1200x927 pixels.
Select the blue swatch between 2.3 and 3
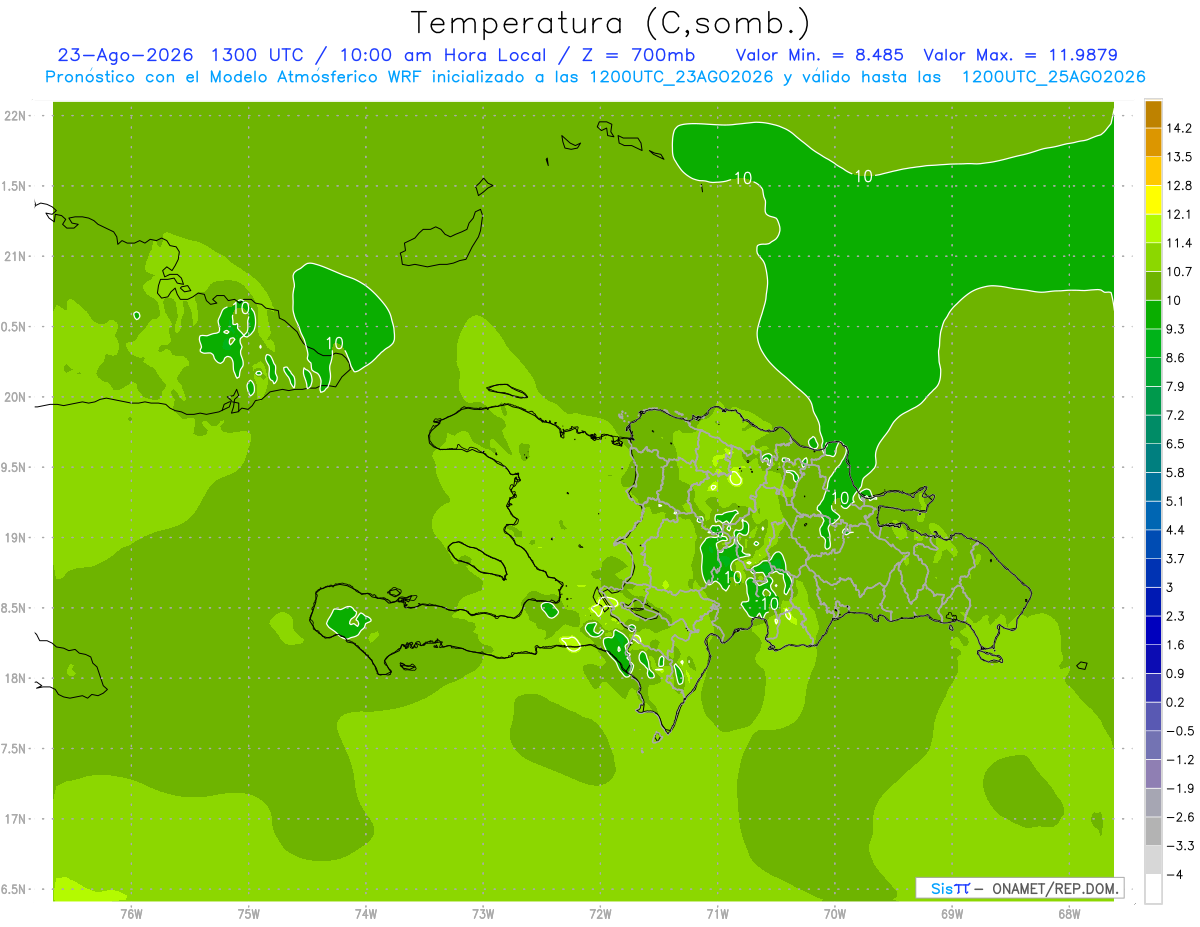point(1153,601)
